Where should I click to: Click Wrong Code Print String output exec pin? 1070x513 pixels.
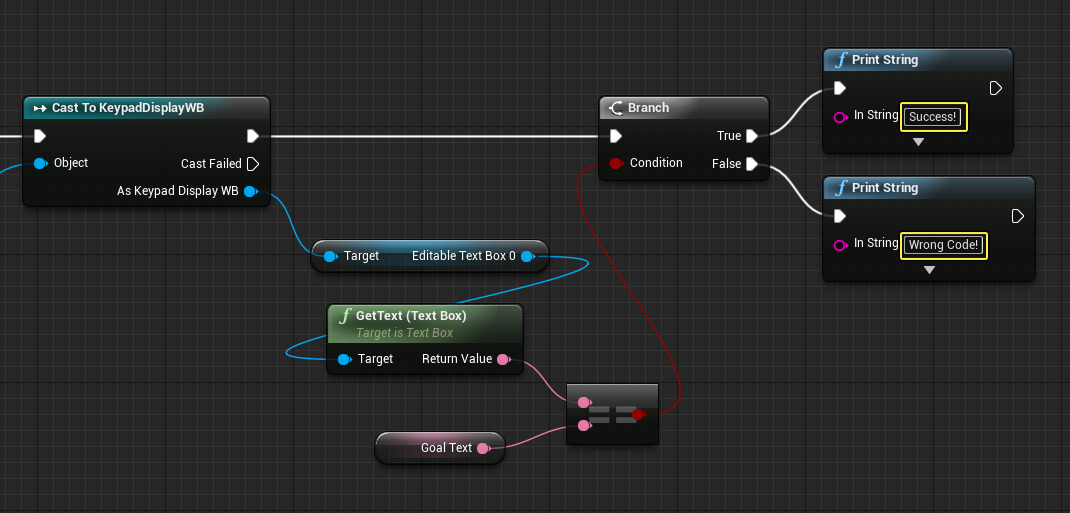tap(1017, 216)
